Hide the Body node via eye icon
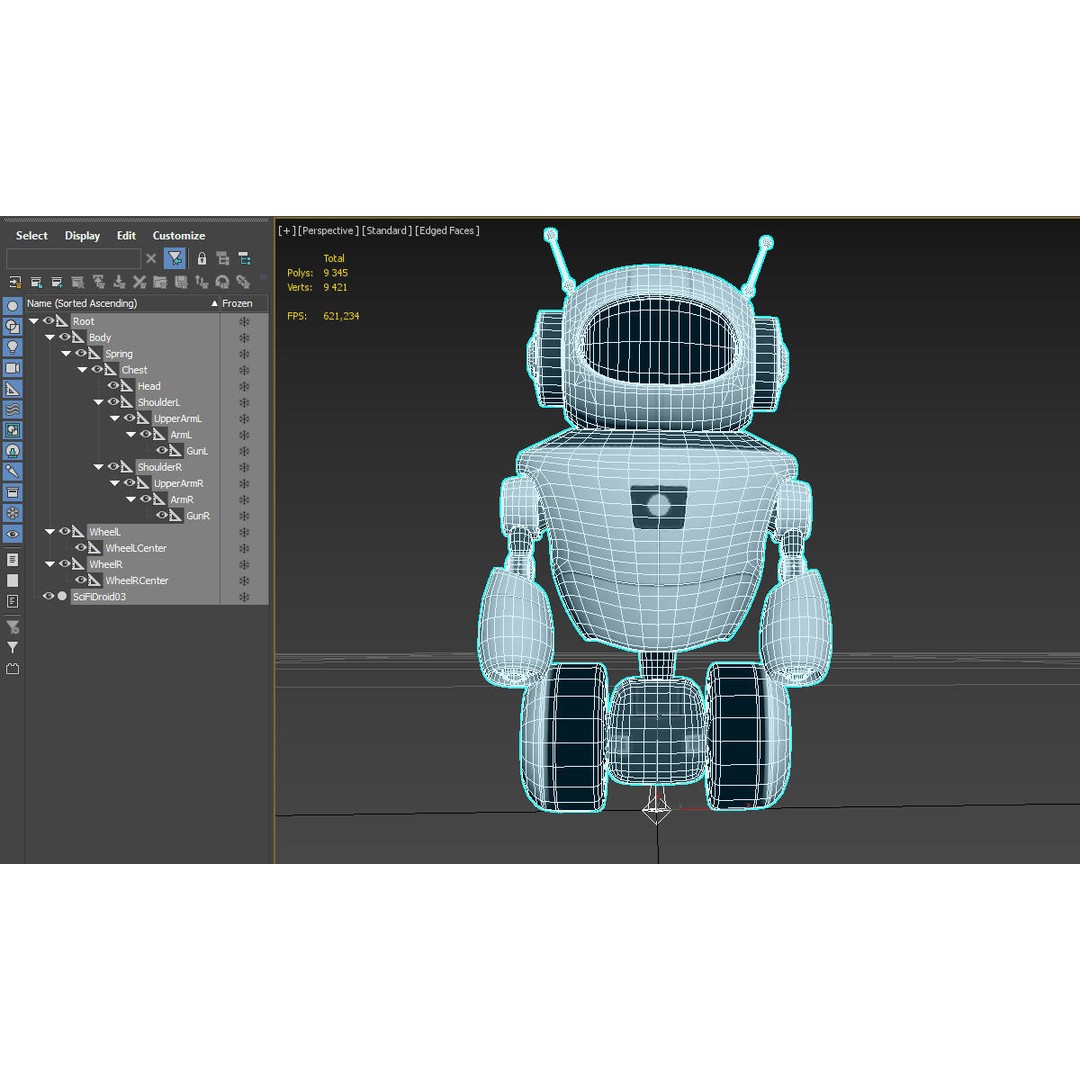Image resolution: width=1080 pixels, height=1080 pixels. click(x=64, y=338)
